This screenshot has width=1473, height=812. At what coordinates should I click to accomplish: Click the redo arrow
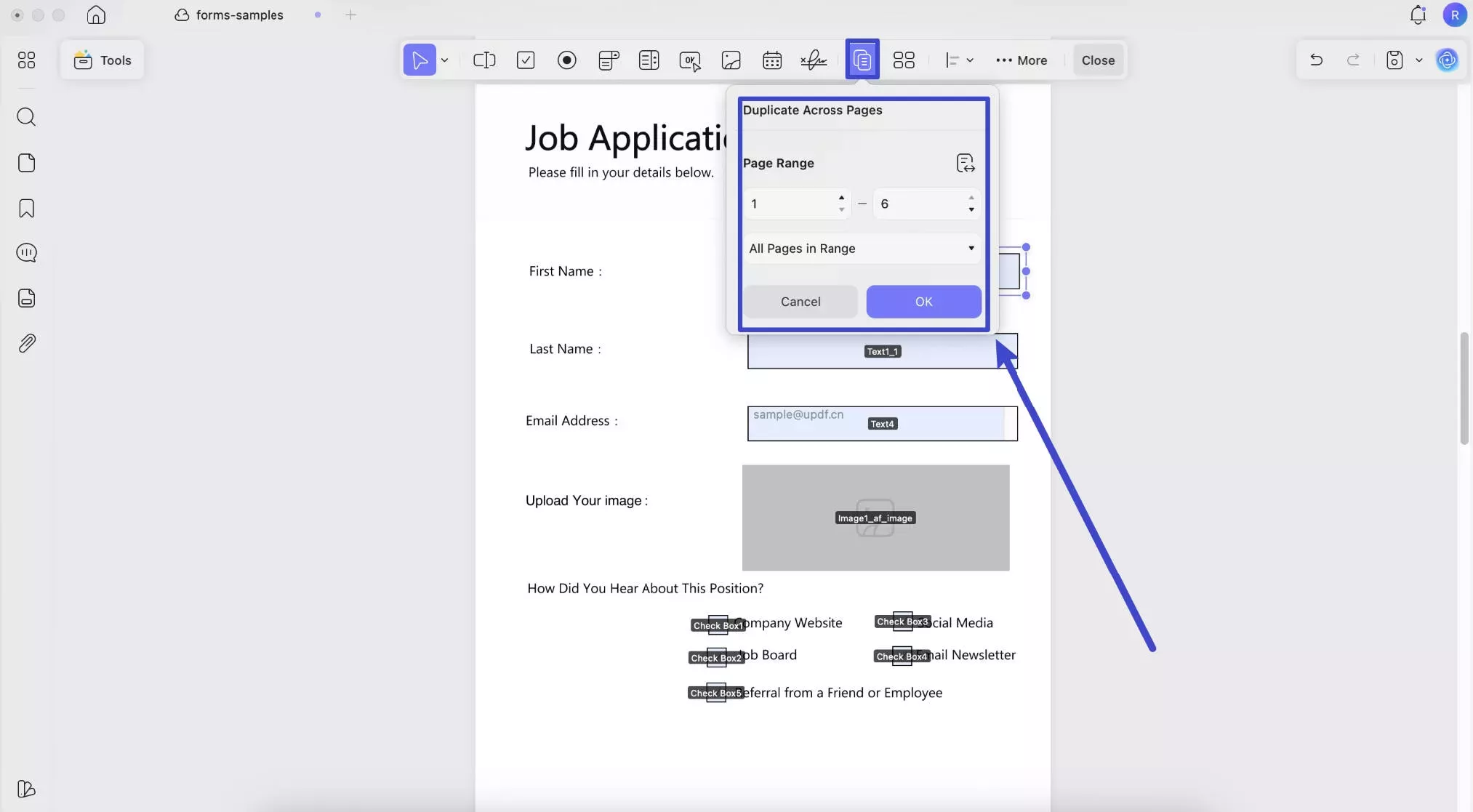1353,60
